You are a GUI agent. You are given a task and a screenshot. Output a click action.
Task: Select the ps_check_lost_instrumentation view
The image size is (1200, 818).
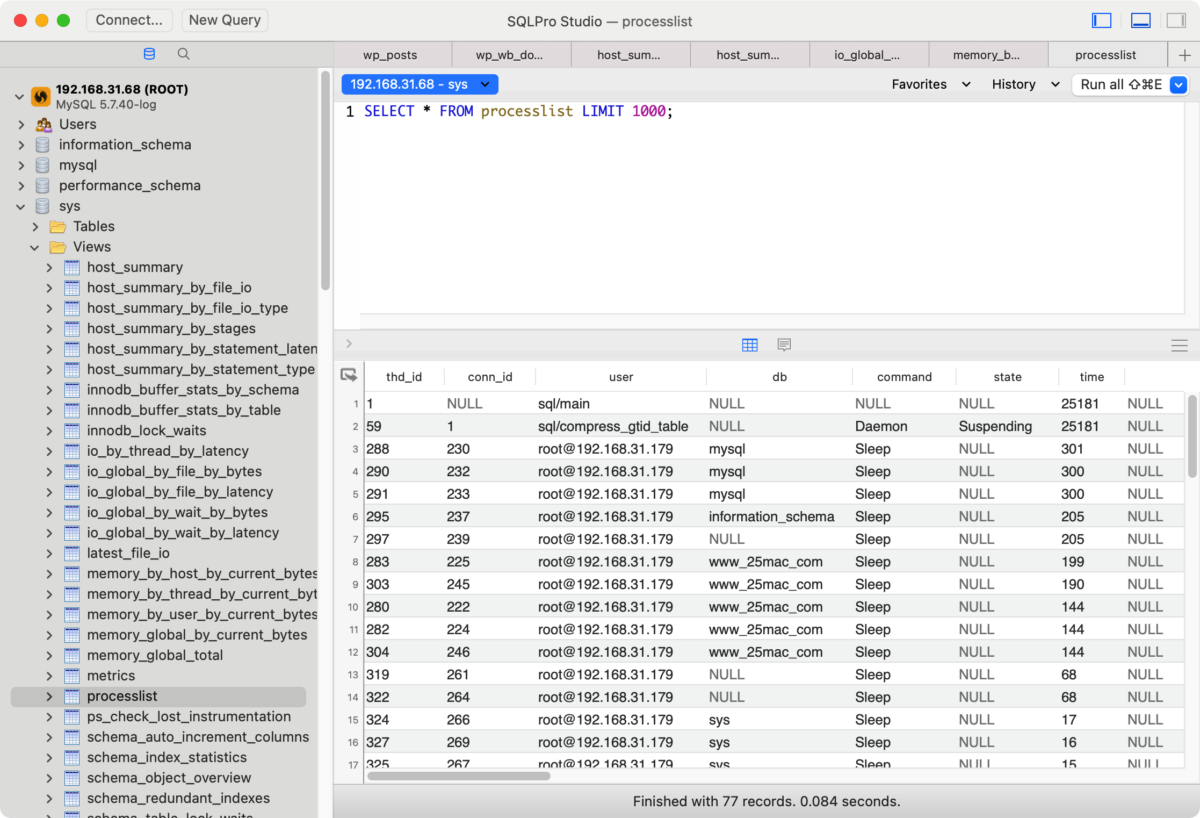(189, 717)
